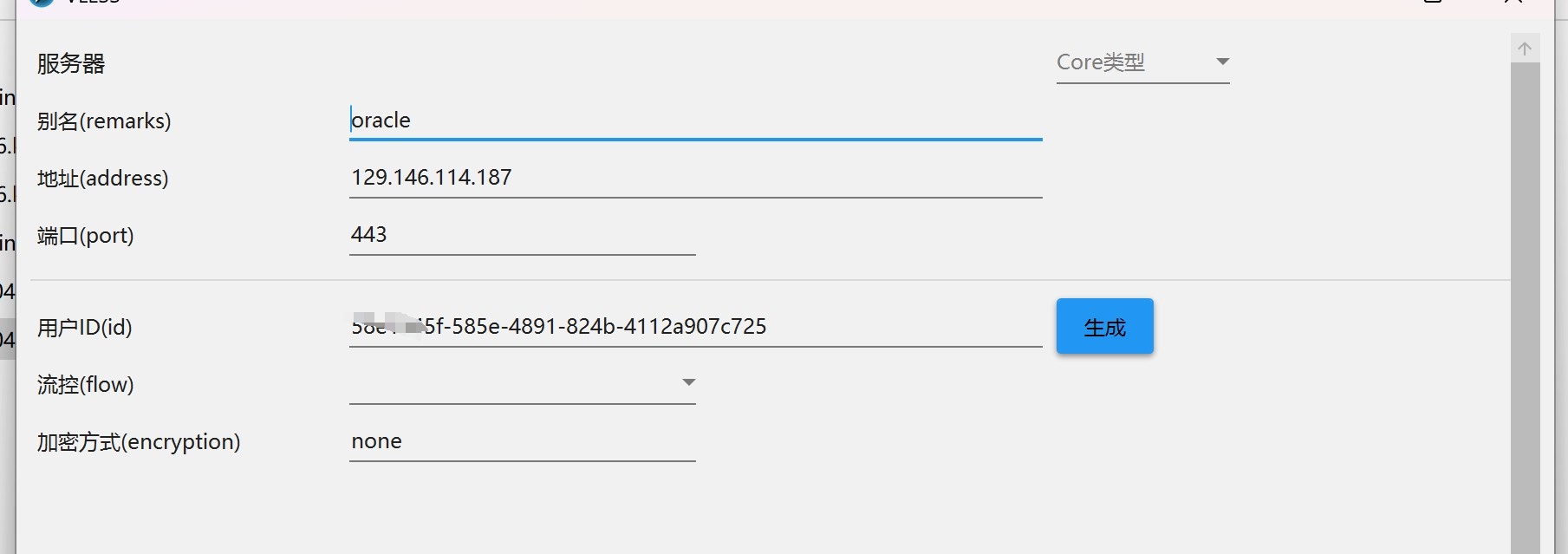Click the 端口(port) label
Viewport: 1568px width, 554px height.
pos(85,236)
